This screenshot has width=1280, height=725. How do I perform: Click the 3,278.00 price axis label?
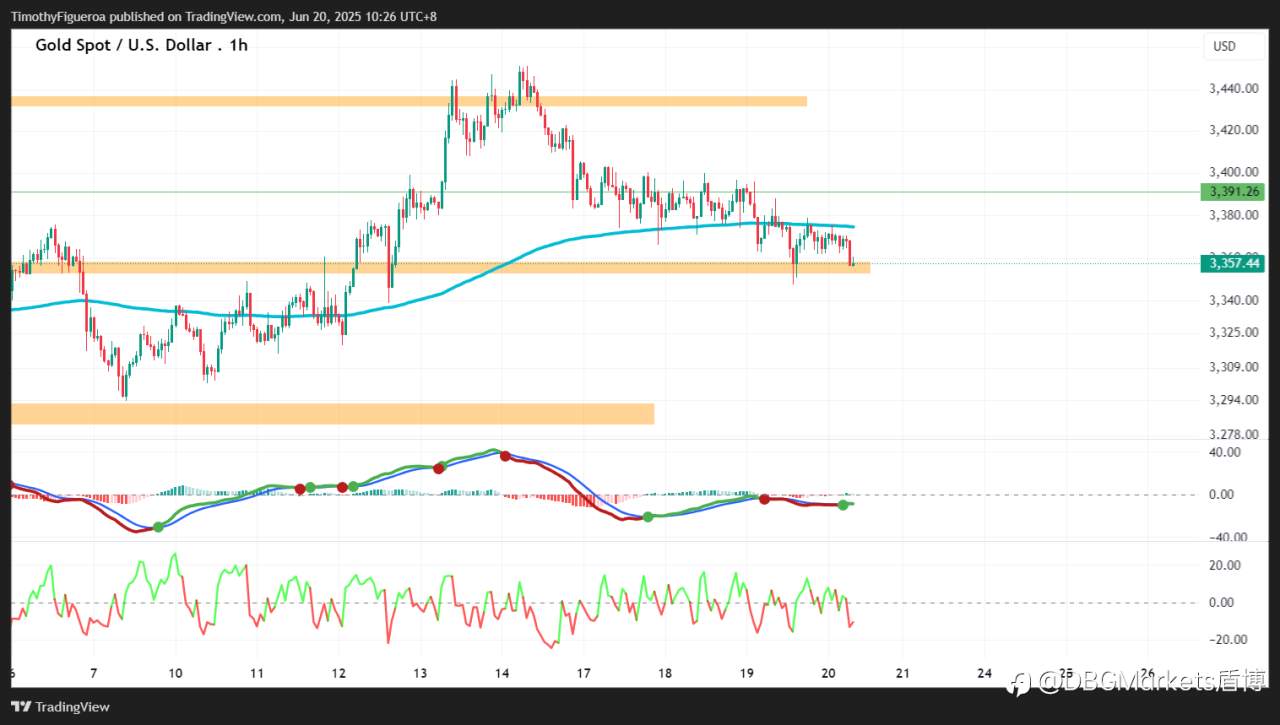1232,435
